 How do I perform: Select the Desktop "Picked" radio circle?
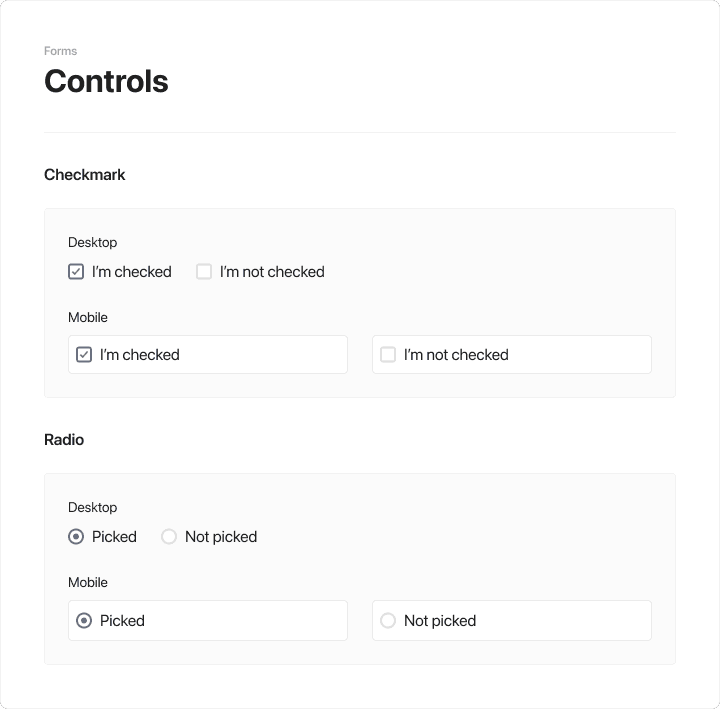76,537
